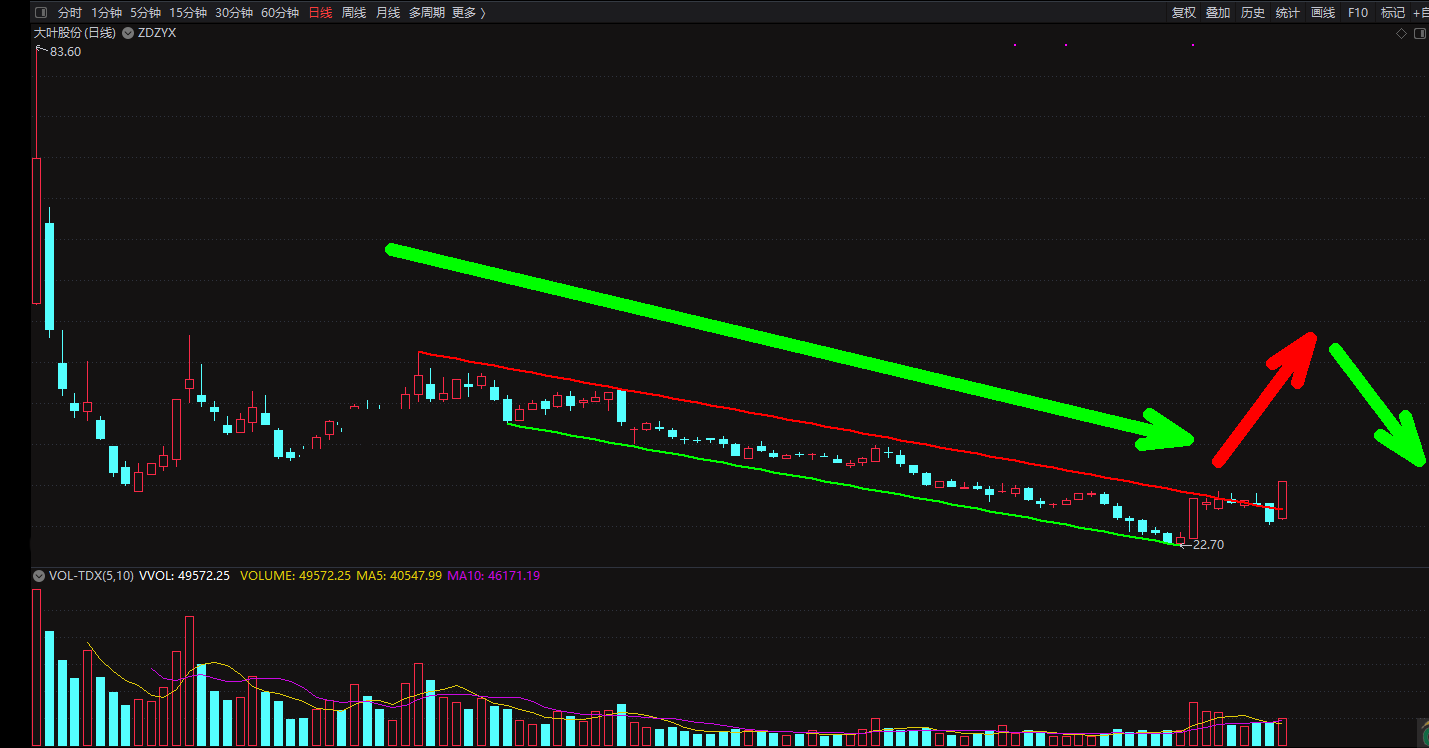
Task: Open the main chart indicator dropdown beside ZDZYX
Action: (128, 33)
